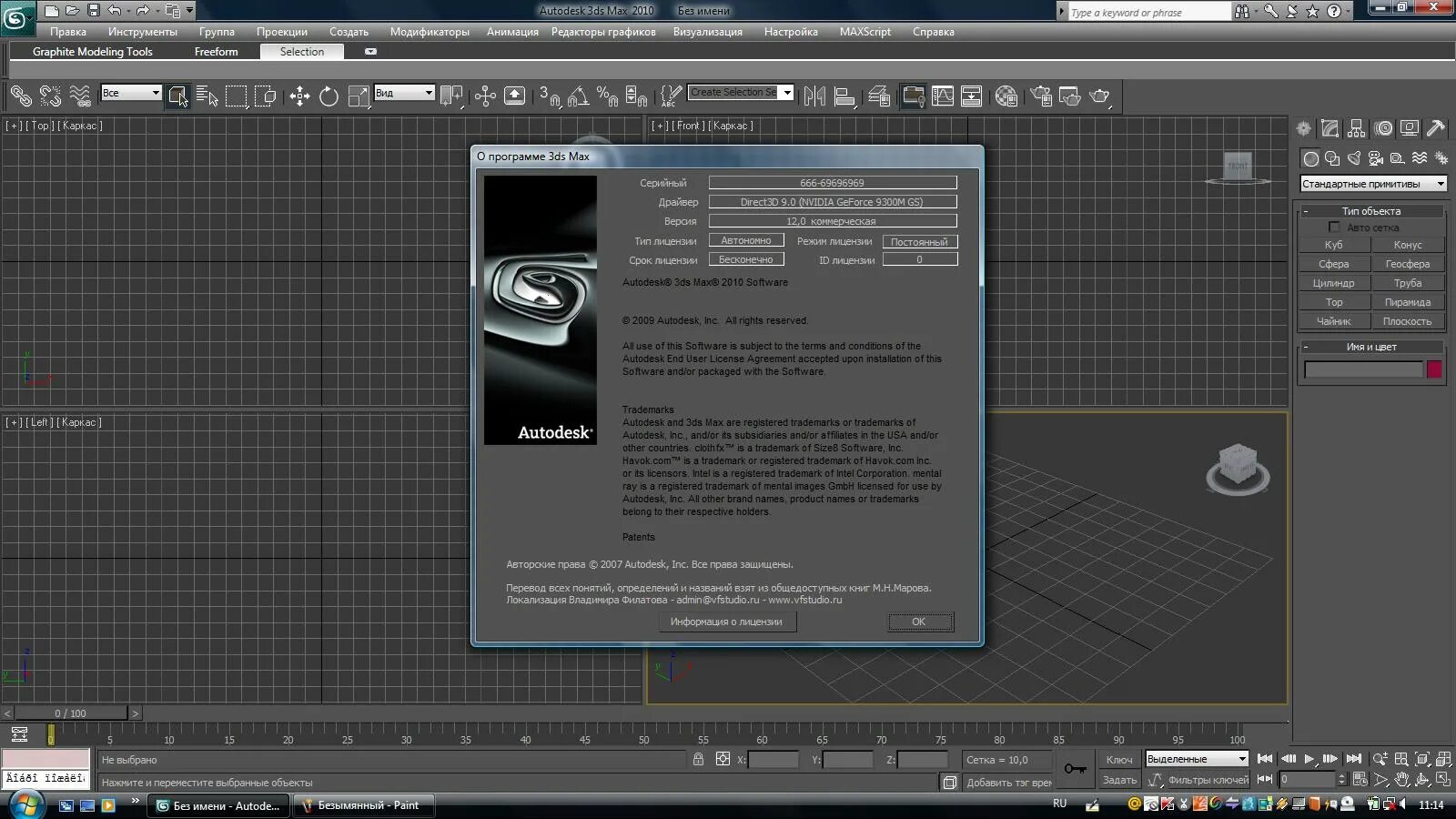Enable the Авто сетка checkbox
The width and height of the screenshot is (1456, 819).
click(x=1335, y=227)
